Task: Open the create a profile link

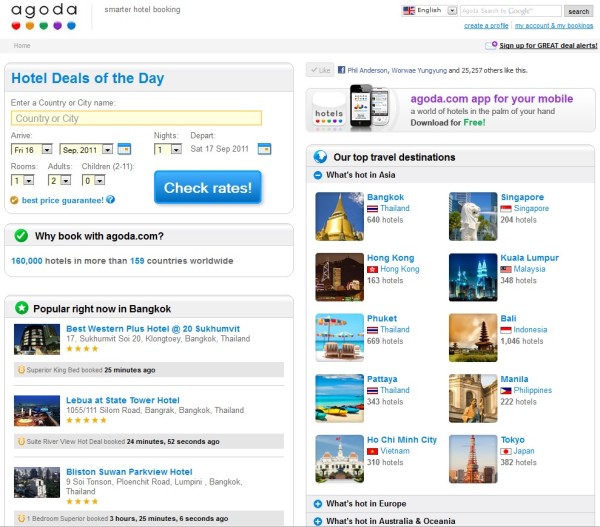Action: coord(486,25)
